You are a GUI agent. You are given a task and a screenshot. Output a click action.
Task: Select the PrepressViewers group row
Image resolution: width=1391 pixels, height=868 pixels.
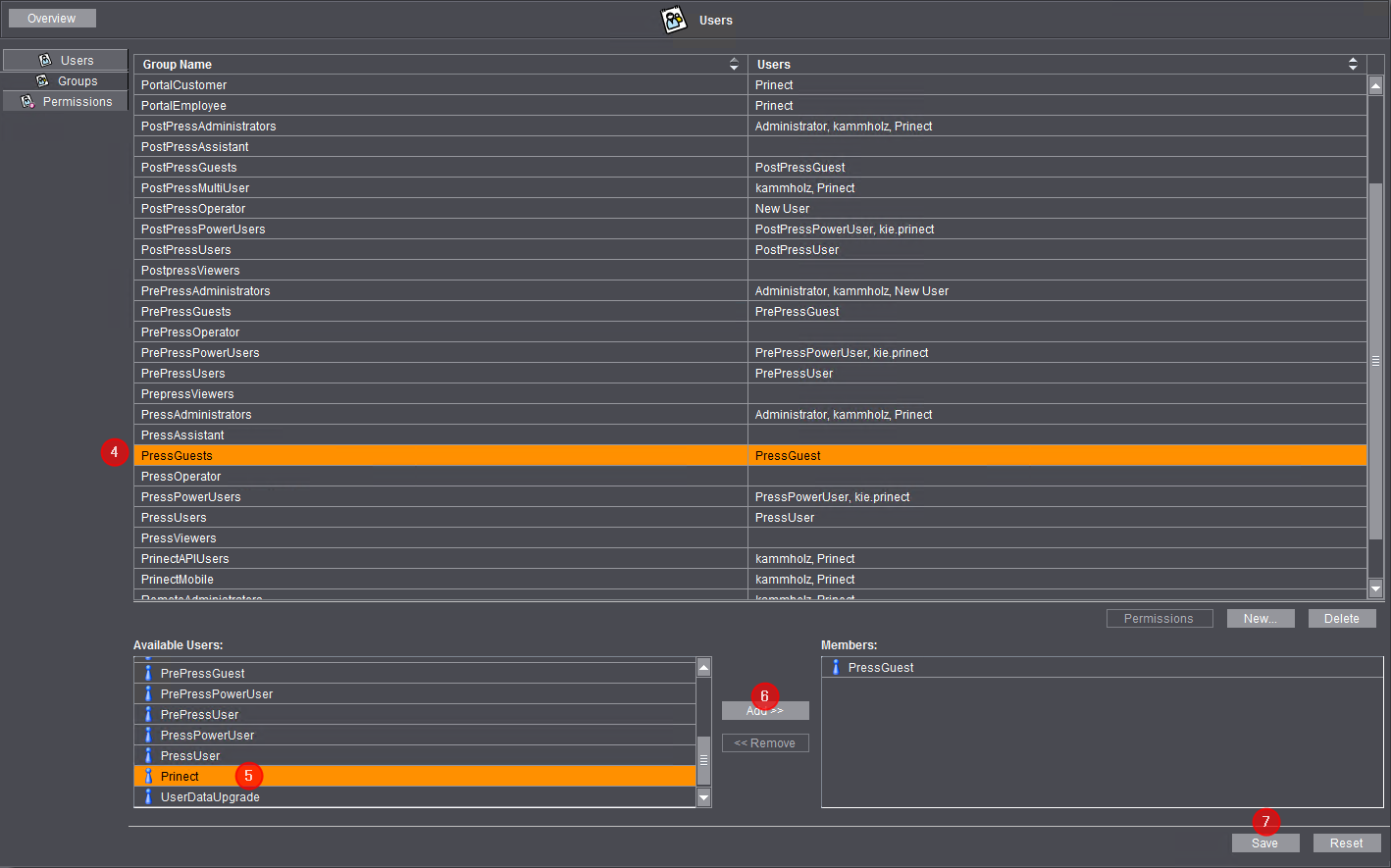(x=750, y=393)
